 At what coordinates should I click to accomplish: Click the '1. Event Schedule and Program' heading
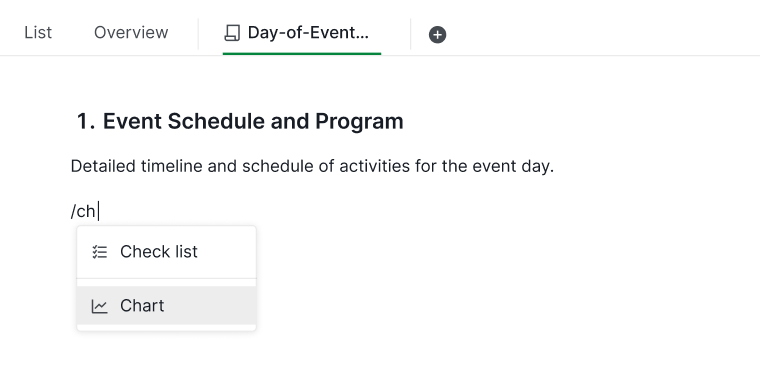240,121
